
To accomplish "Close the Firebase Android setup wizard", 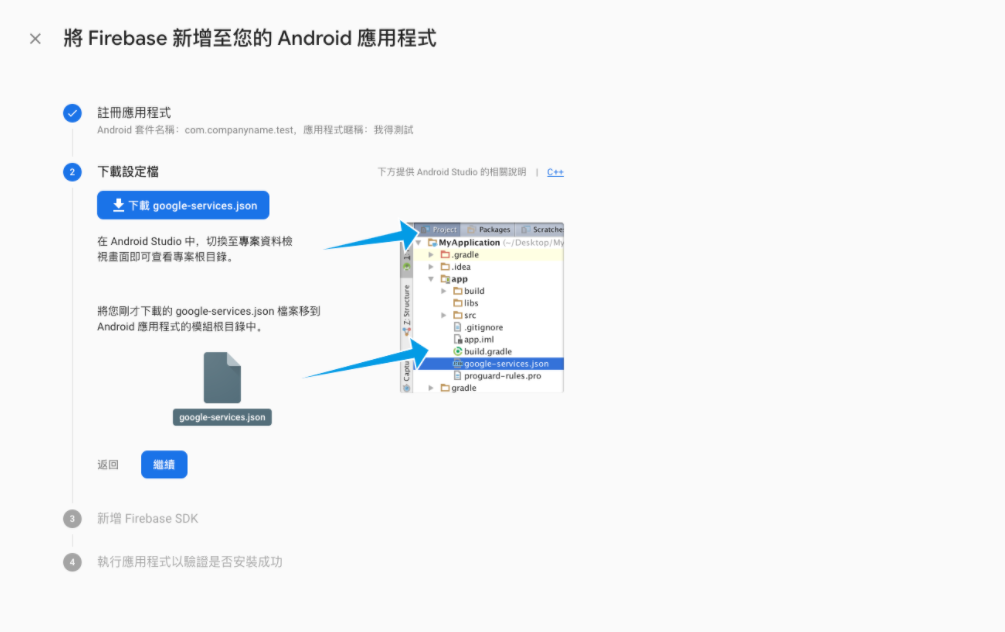I will (35, 39).
